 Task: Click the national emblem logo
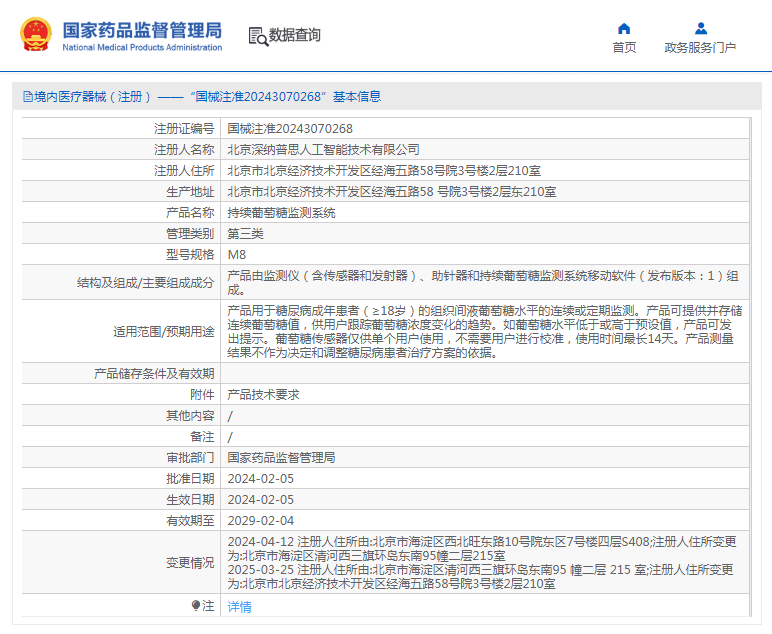click(35, 34)
